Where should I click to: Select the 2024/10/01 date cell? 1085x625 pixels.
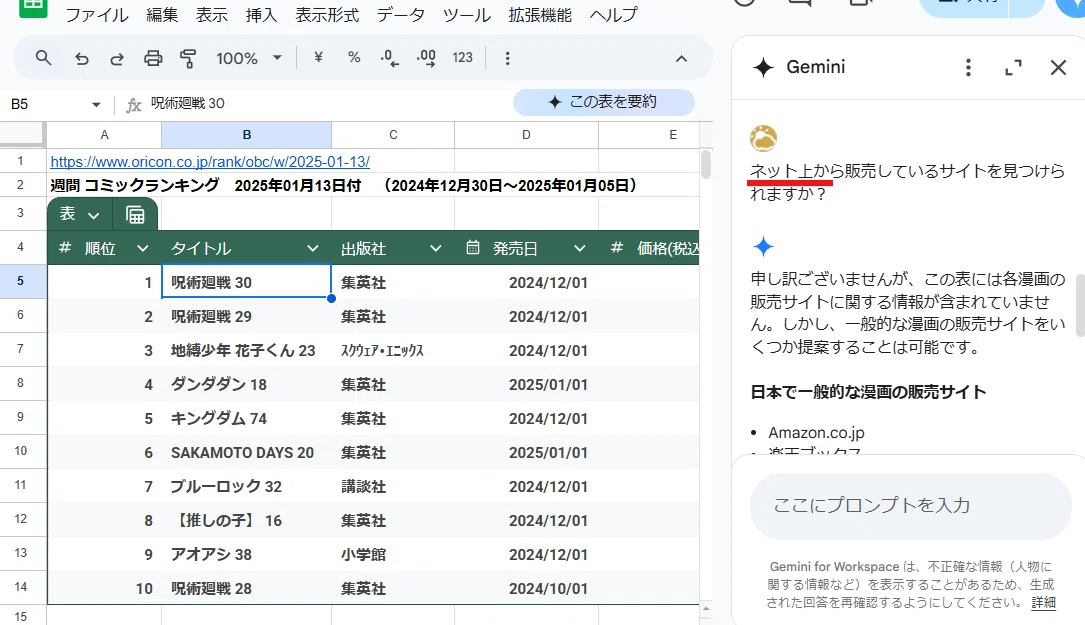click(527, 588)
